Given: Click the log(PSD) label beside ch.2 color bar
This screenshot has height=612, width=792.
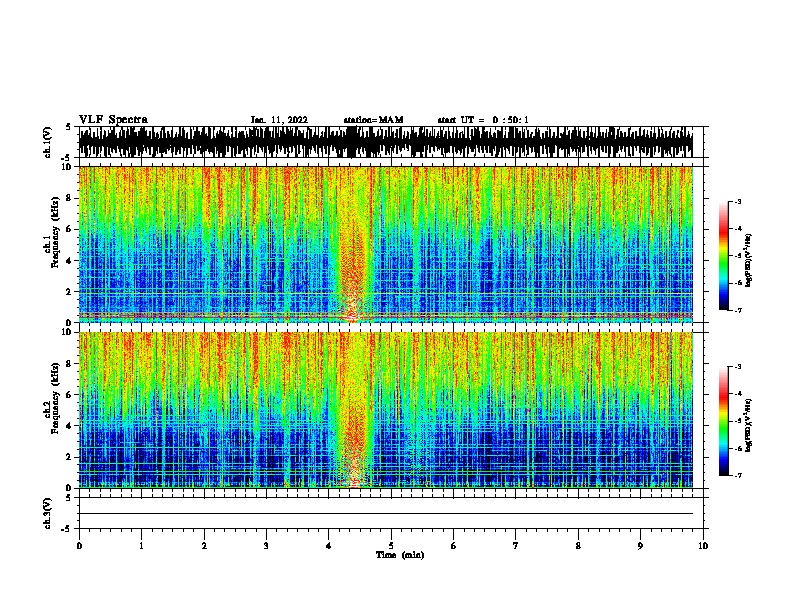Looking at the screenshot, I should pos(748,425).
